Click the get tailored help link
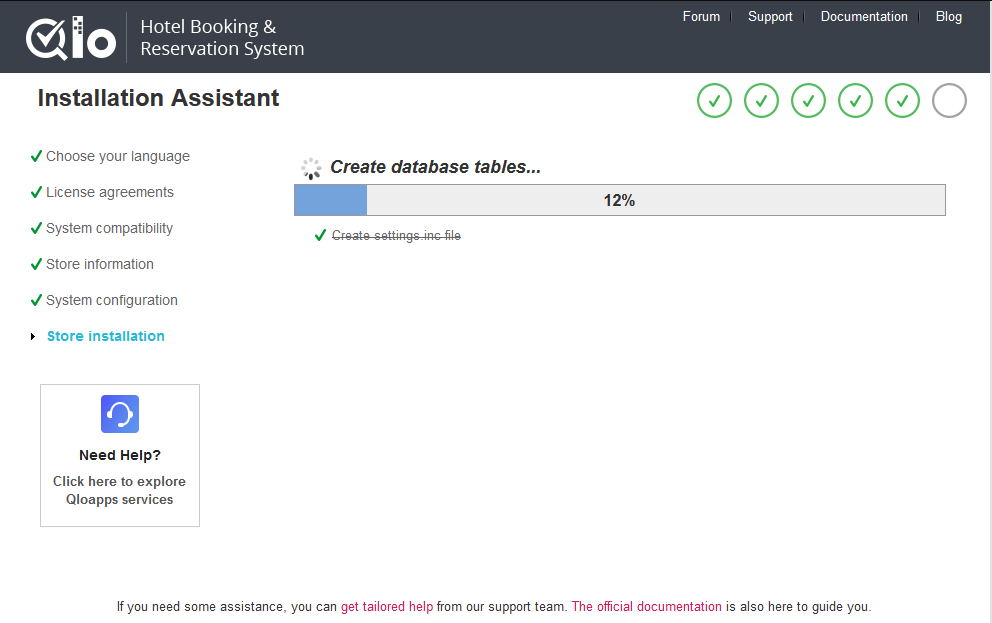Image resolution: width=992 pixels, height=623 pixels. [387, 606]
